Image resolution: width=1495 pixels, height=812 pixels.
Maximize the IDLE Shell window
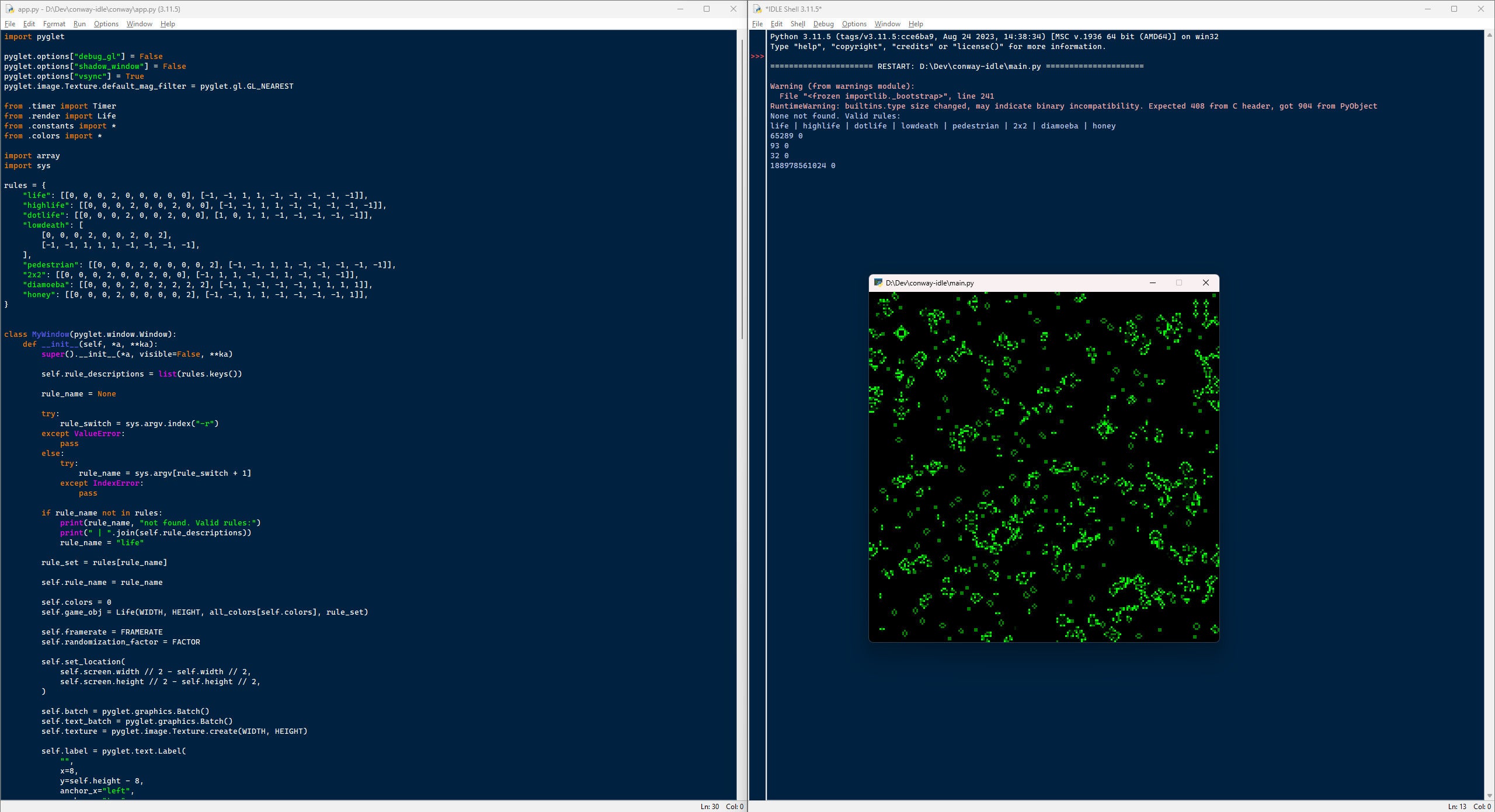[1454, 9]
